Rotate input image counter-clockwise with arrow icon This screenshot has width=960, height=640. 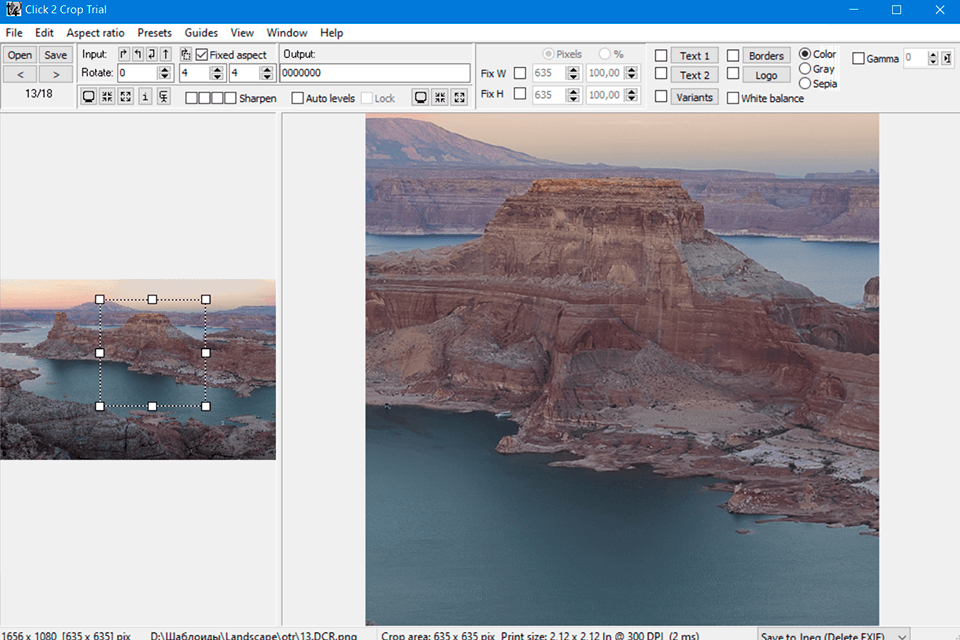(138, 55)
